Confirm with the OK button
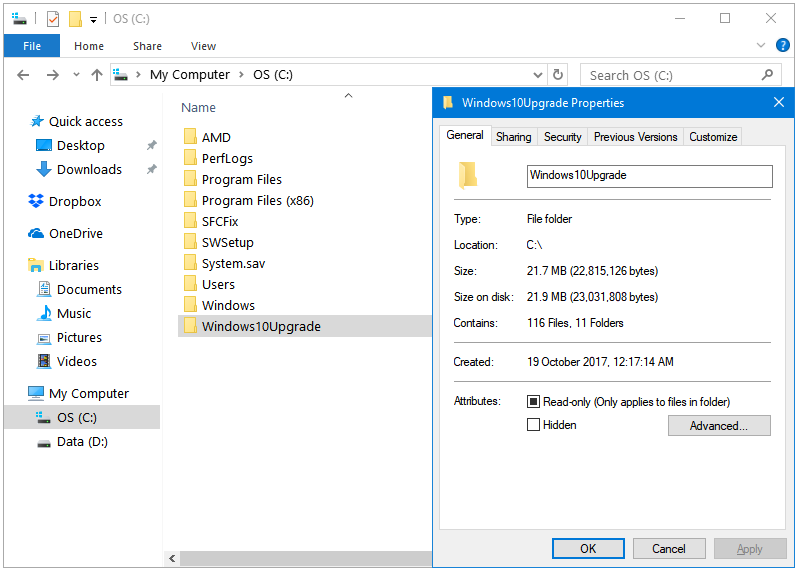Viewport: 798px width, 571px height. pyautogui.click(x=588, y=549)
